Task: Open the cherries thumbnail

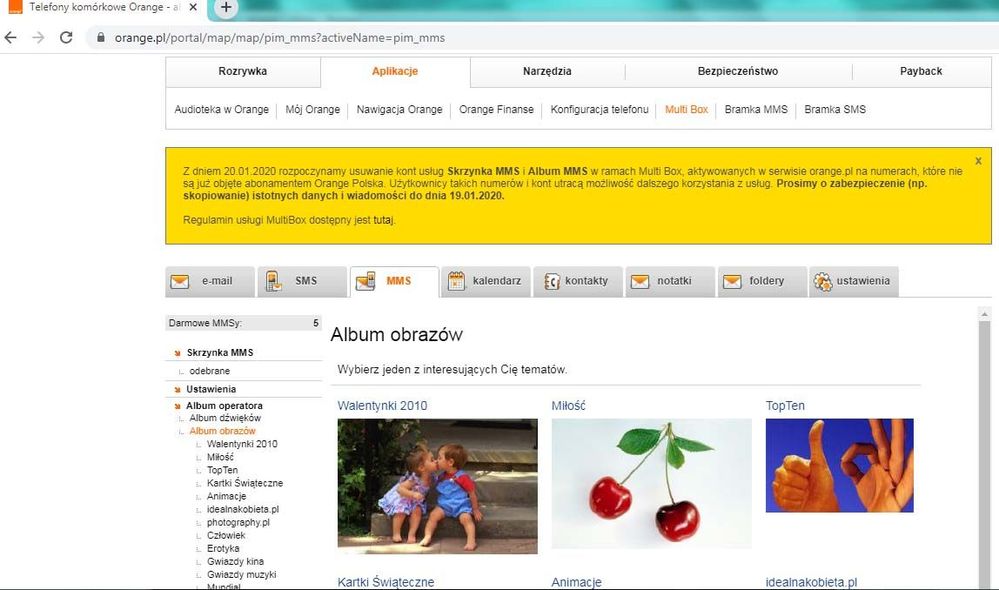Action: pyautogui.click(x=651, y=484)
